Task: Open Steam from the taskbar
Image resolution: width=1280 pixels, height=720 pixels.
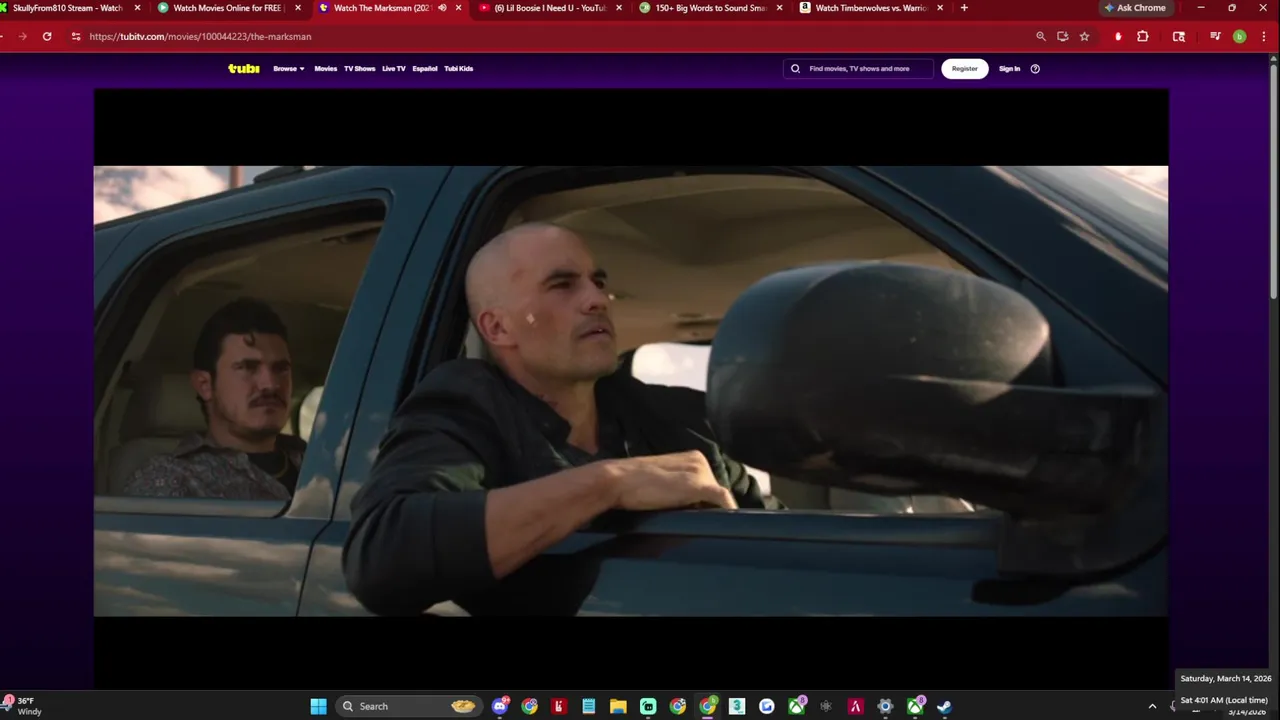Action: pos(944,706)
